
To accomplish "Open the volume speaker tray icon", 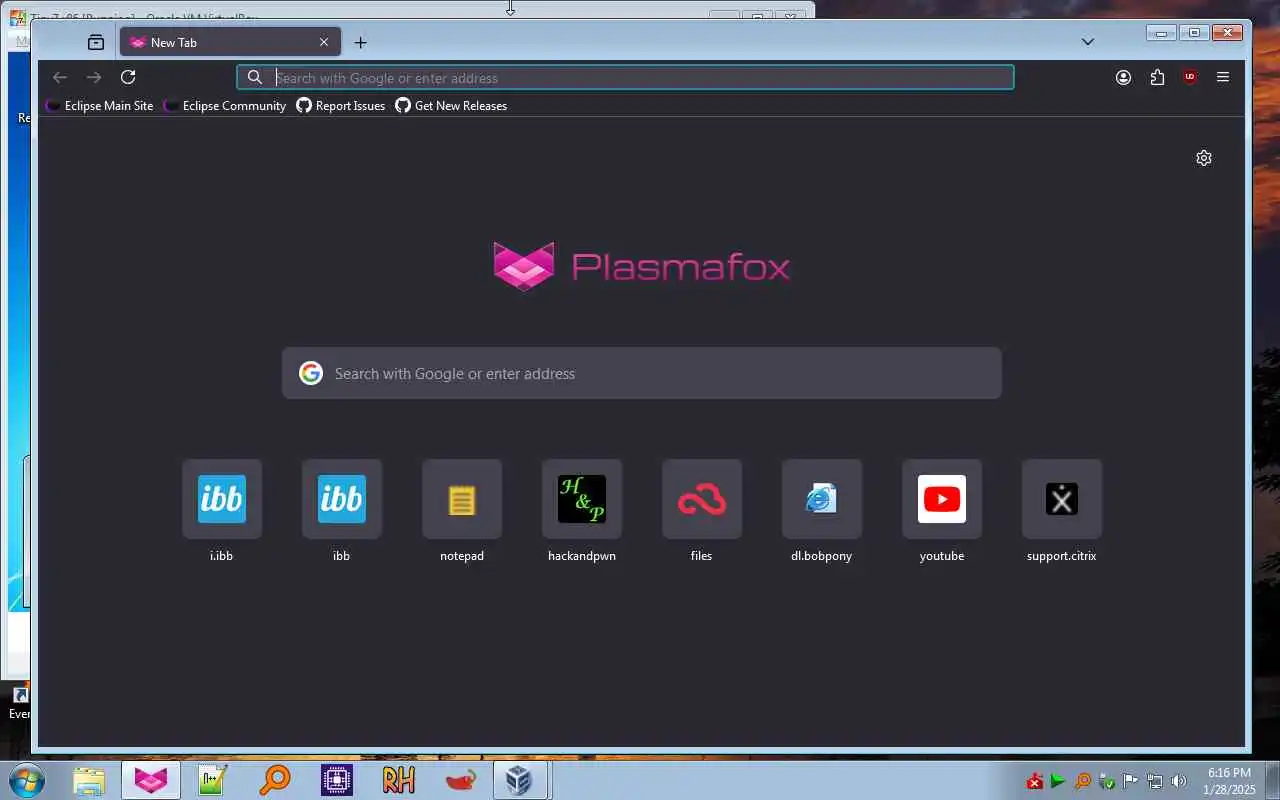I will point(1179,781).
